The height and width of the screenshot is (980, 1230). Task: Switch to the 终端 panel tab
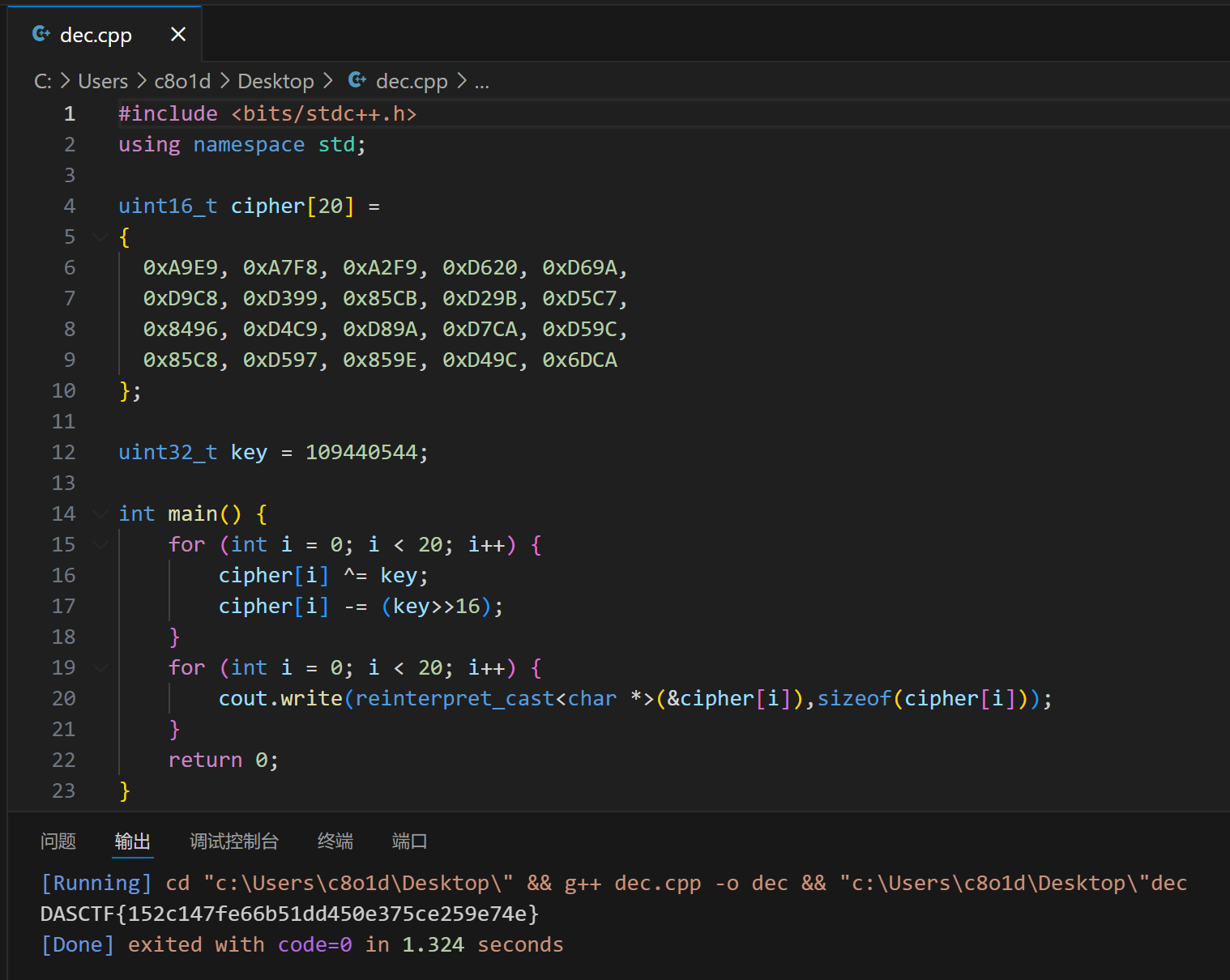pyautogui.click(x=335, y=842)
